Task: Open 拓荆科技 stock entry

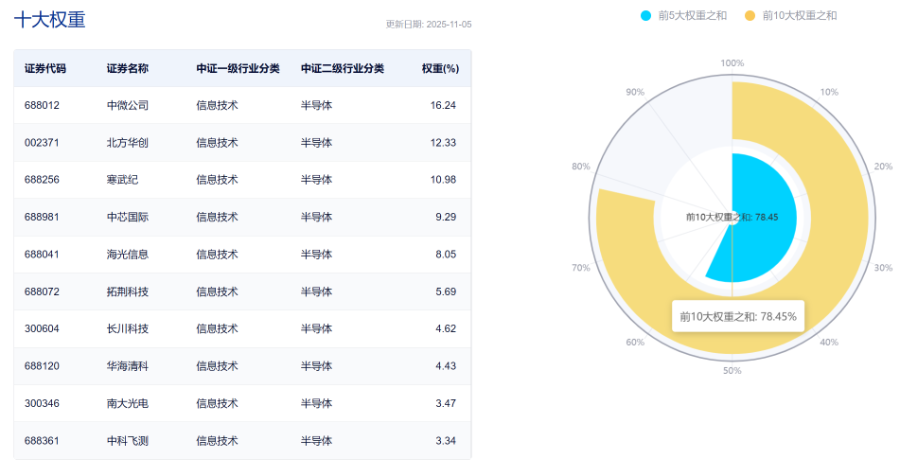Action: point(127,292)
